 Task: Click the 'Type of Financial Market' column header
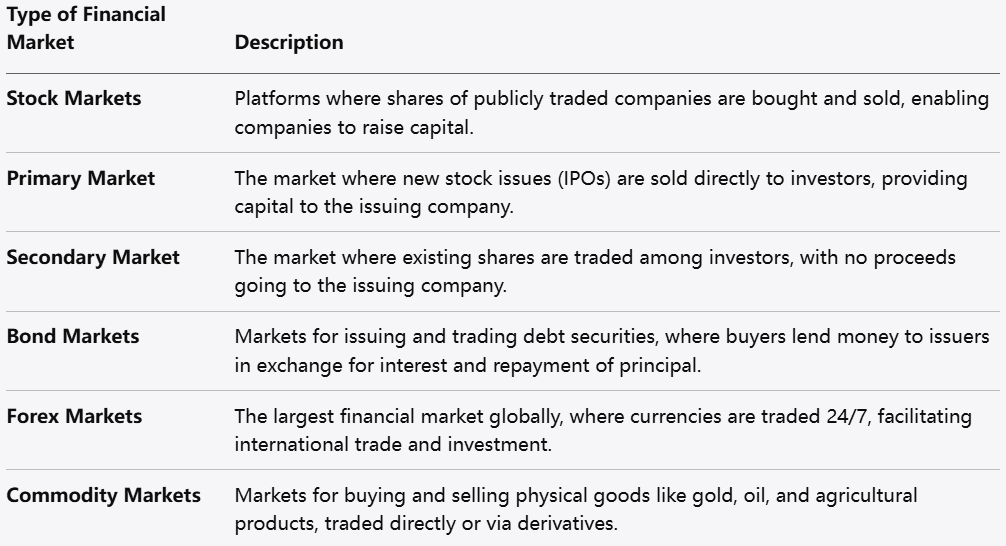click(x=86, y=28)
